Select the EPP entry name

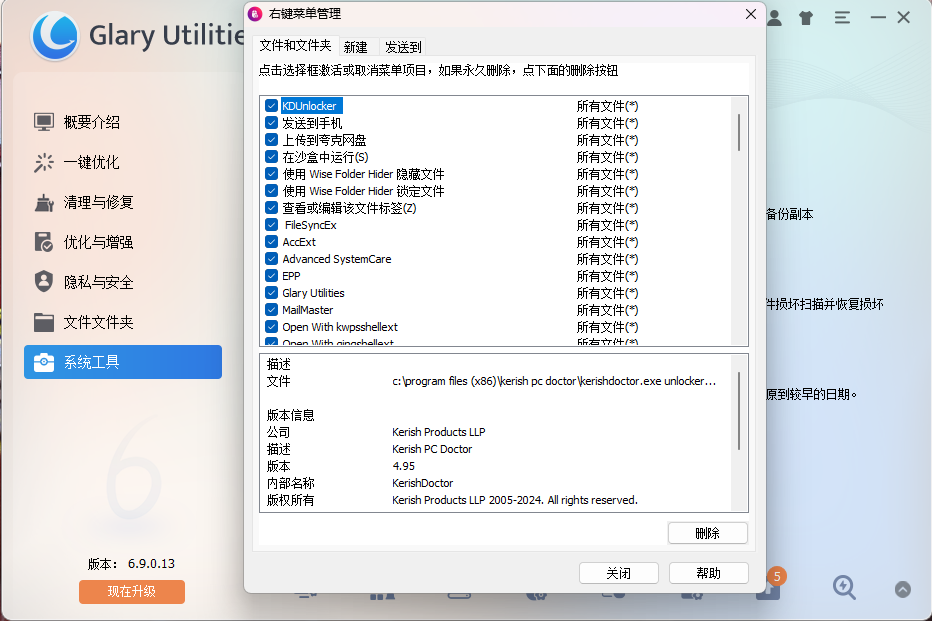tap(291, 276)
